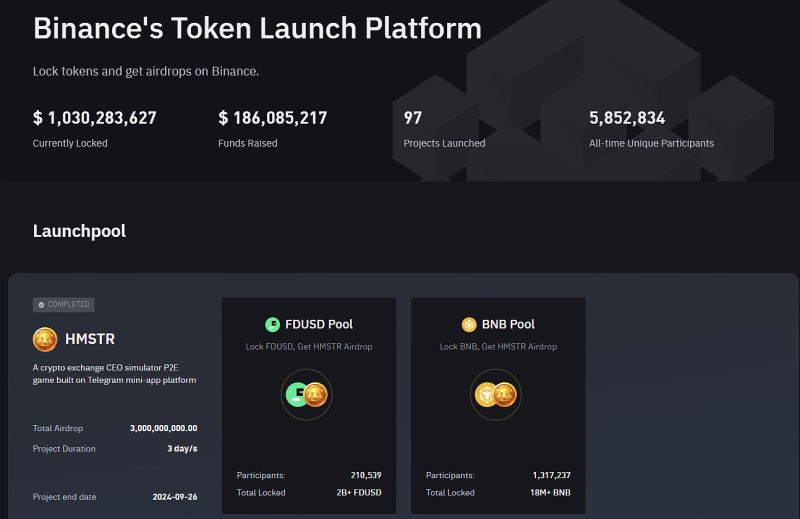The height and width of the screenshot is (519, 800).
Task: Click the FDUSD pool total locked 2B+ FDUSD
Action: tap(359, 492)
